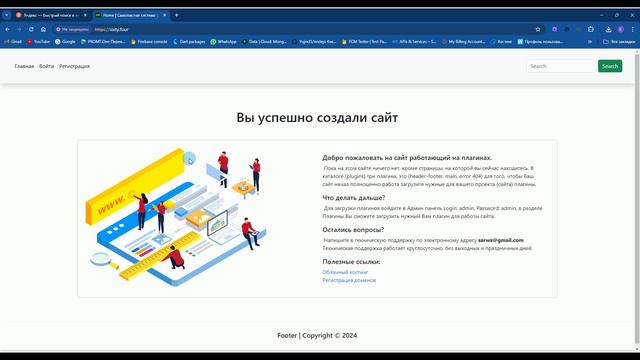Click the Полезные ссылки heading
Screen dimensions: 640x360
(351, 262)
